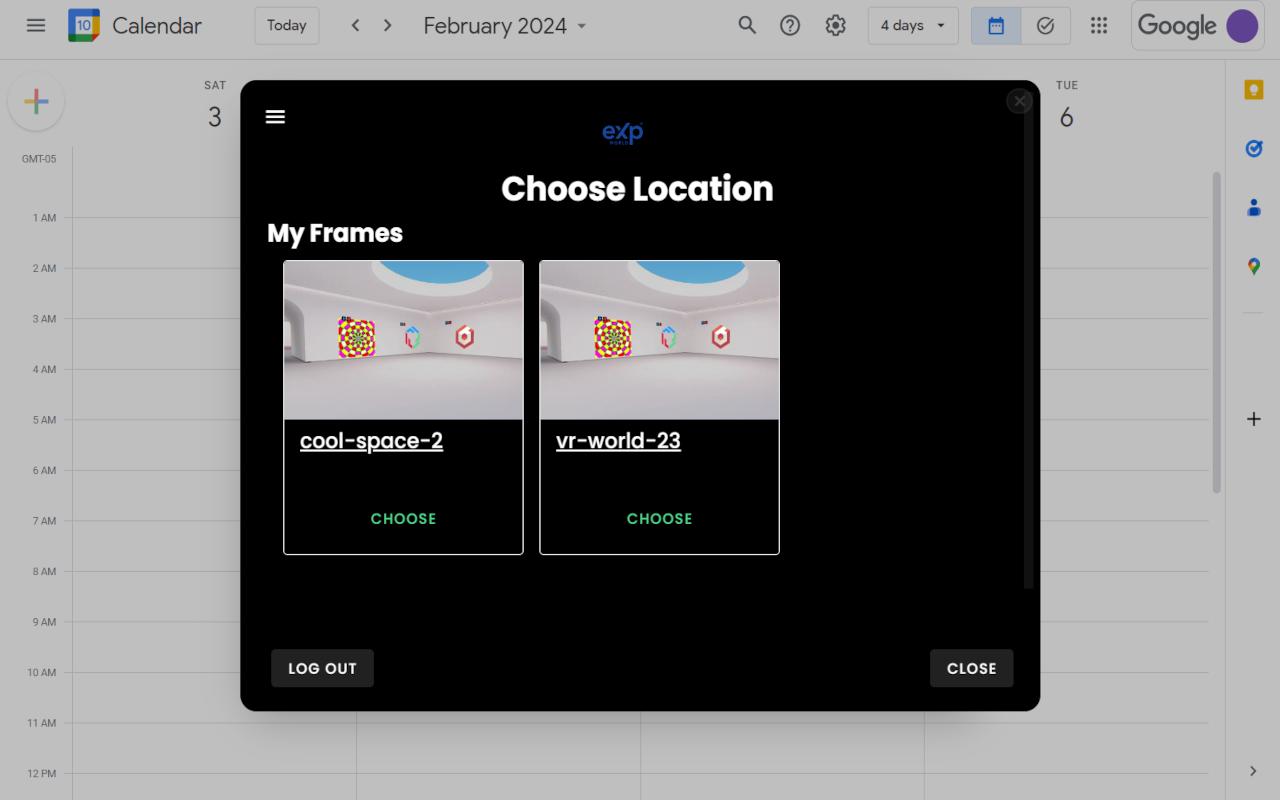Open Google Tasks in side panel
The image size is (1280, 800).
[1254, 149]
